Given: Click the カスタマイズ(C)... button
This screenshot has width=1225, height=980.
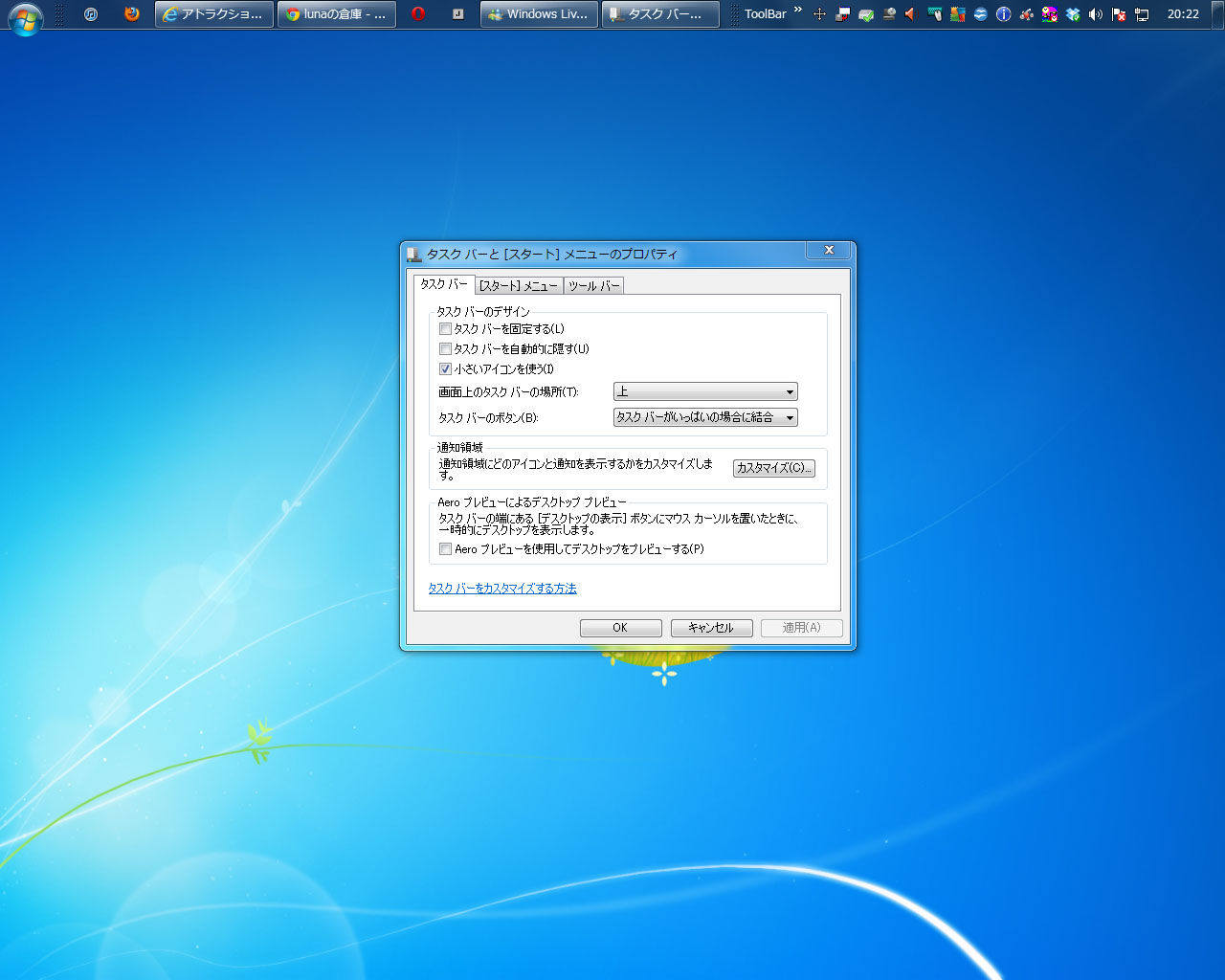Looking at the screenshot, I should coord(774,468).
